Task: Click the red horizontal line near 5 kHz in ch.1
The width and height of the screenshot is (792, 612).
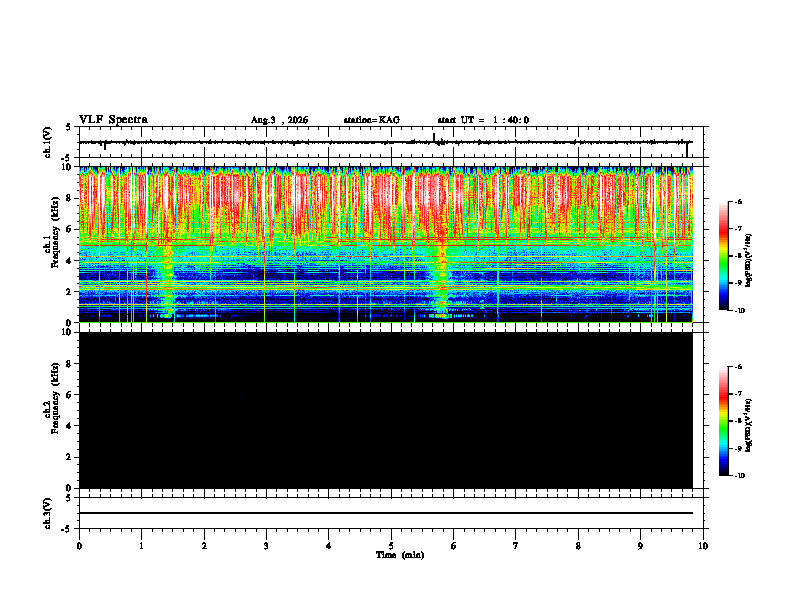Action: pos(386,245)
